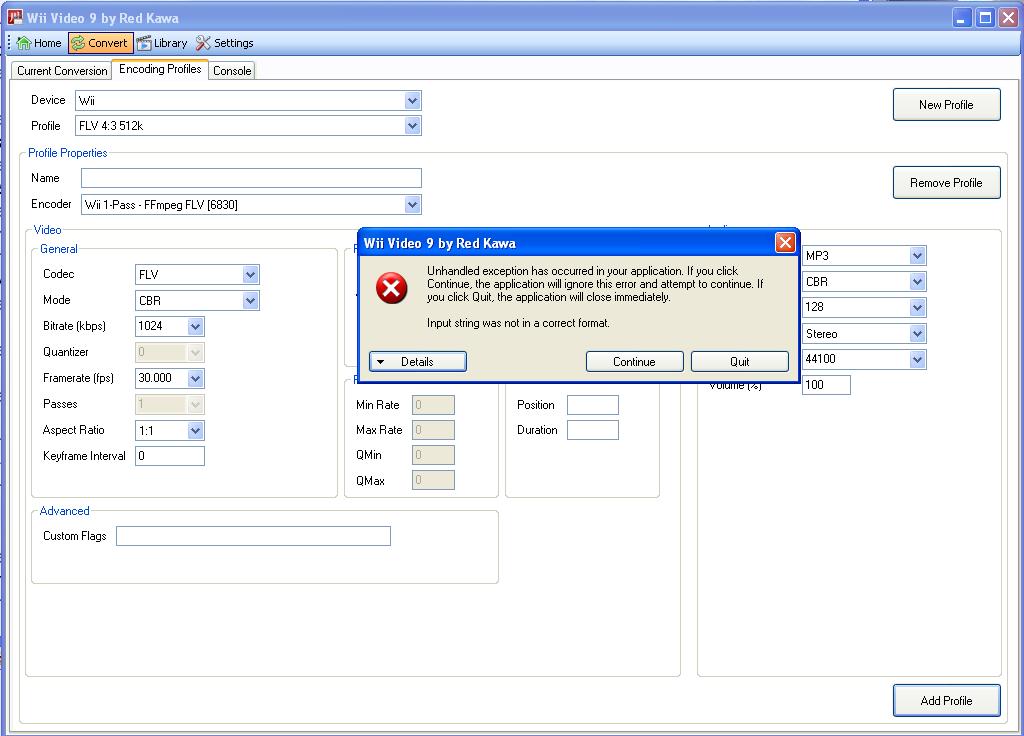
Task: Switch to Current Conversion tab
Action: point(62,71)
